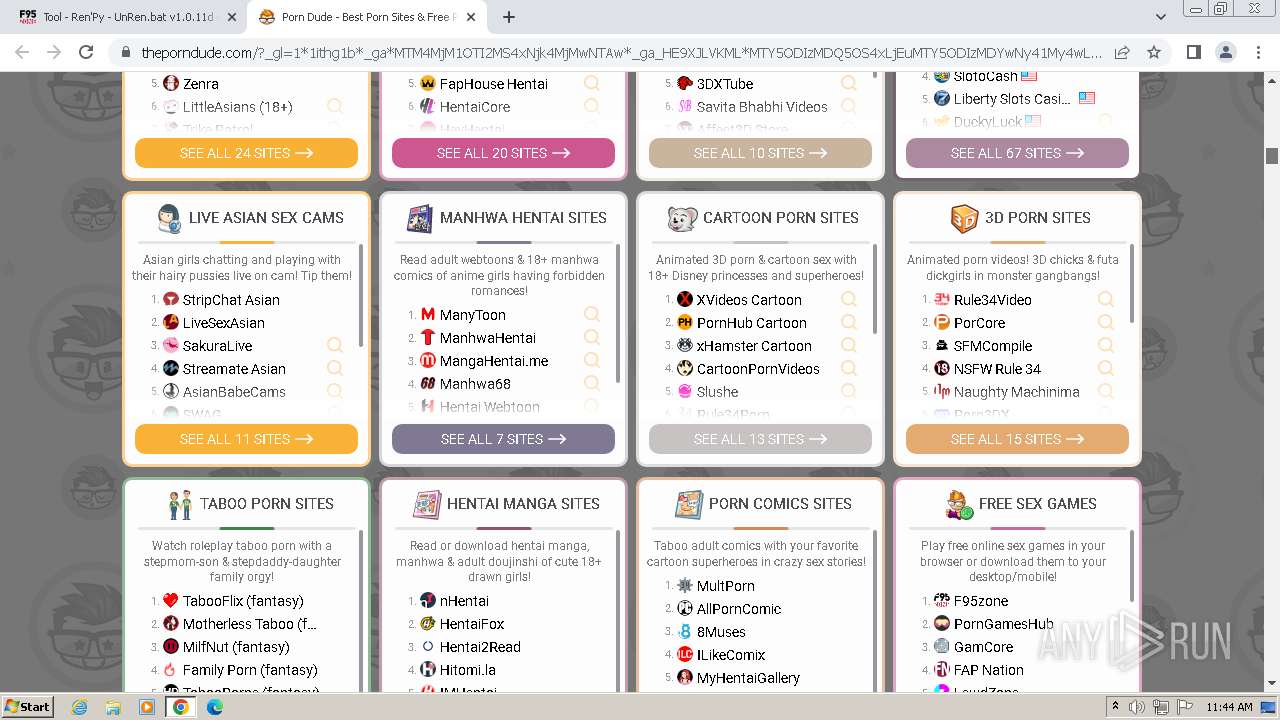Image resolution: width=1280 pixels, height=720 pixels.
Task: Reload the page with the refresh icon
Action: [x=86, y=52]
